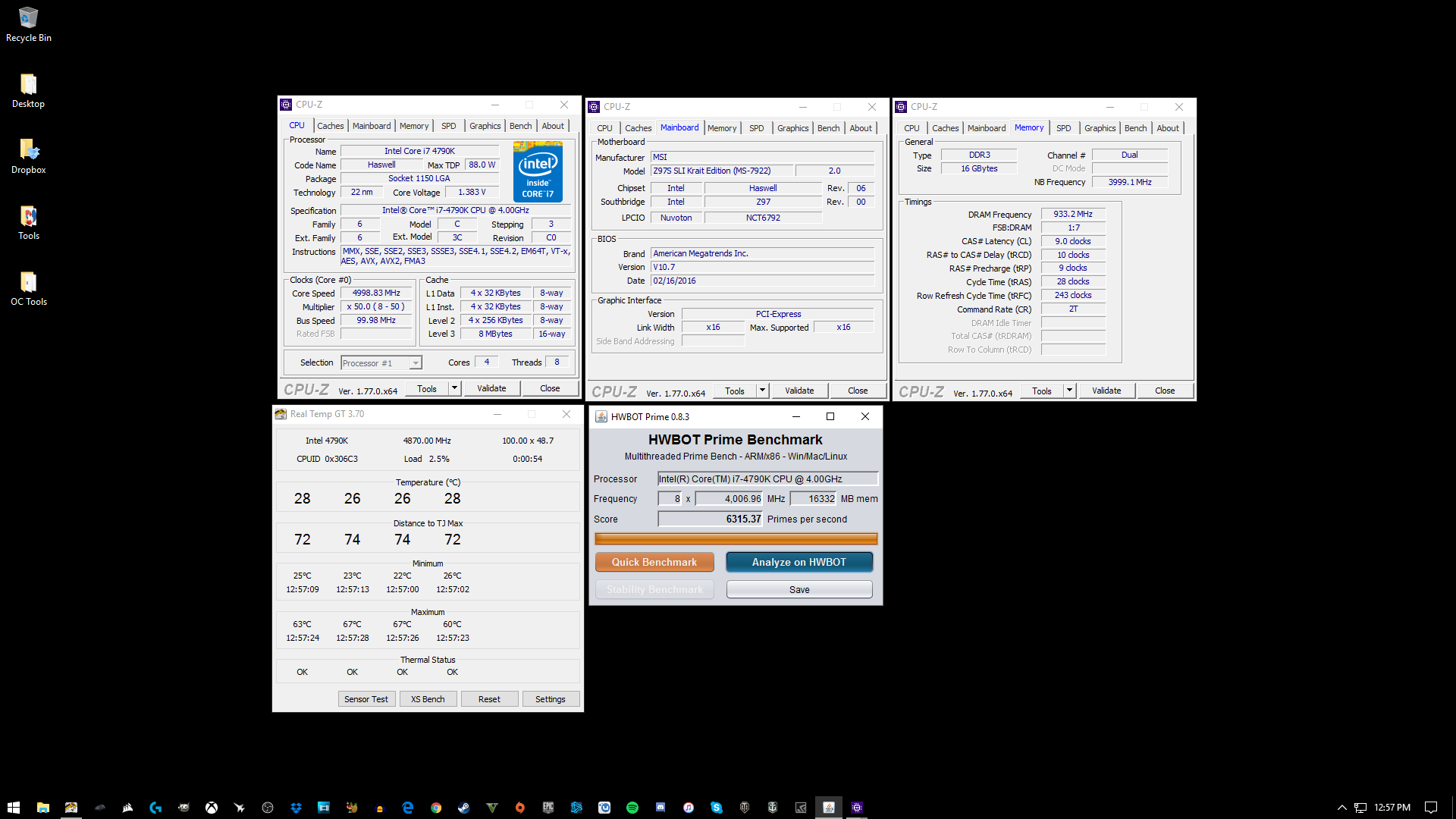This screenshot has width=1456, height=819.
Task: Open Spotify from the taskbar
Action: tap(632, 808)
